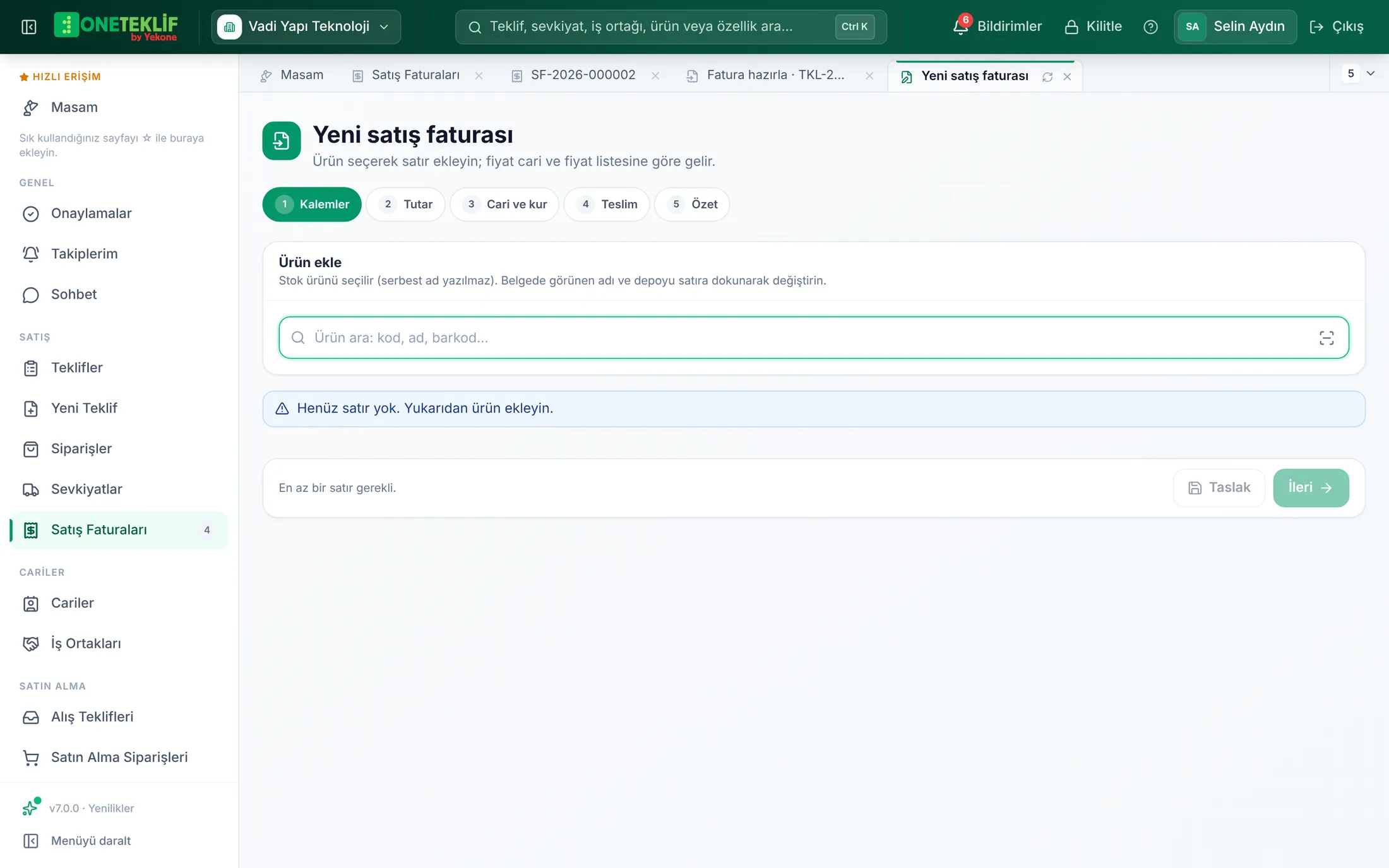Open Onaylamalar in the sidebar
The image size is (1389, 868).
[x=119, y=213]
